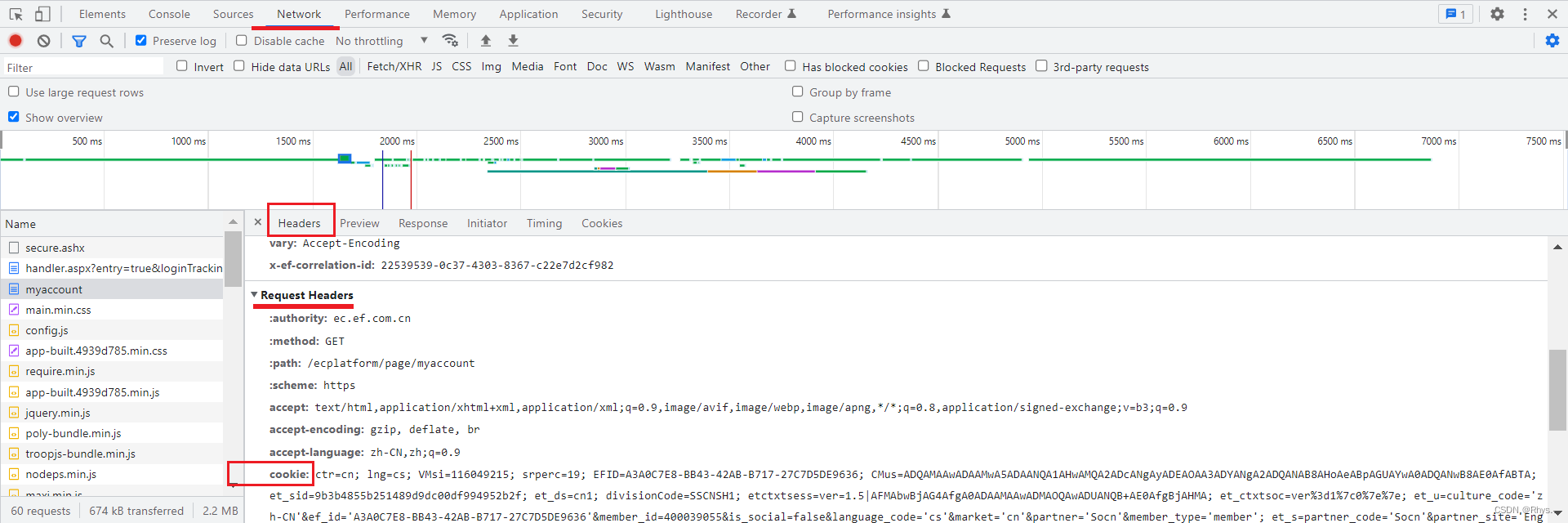Select nodeps.min.js request
The width and height of the screenshot is (1568, 523).
(x=112, y=474)
